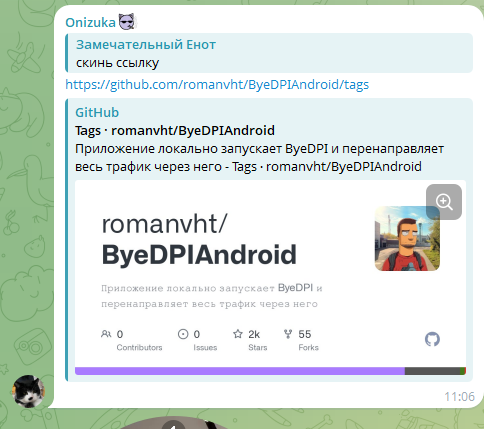Click the quoted text скинь ссылку
Screen dimensions: 484x429
point(117,63)
